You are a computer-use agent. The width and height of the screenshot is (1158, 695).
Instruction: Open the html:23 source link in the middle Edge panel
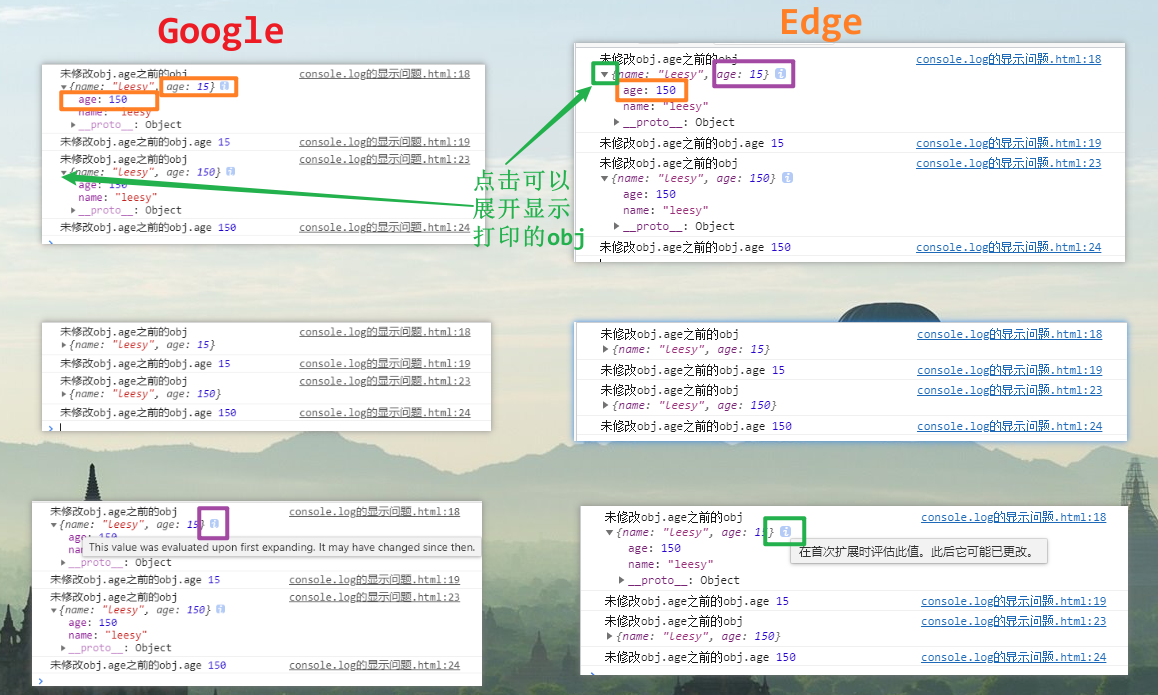point(1009,390)
